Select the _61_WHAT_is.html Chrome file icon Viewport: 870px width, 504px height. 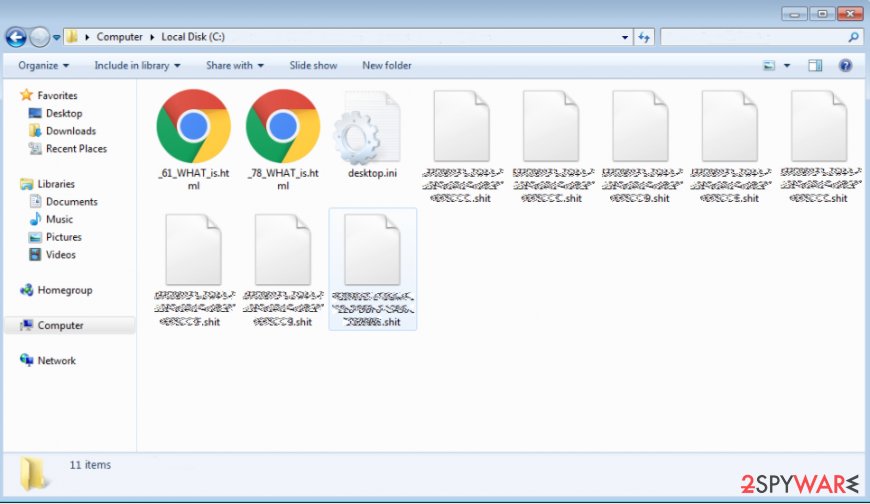(193, 126)
